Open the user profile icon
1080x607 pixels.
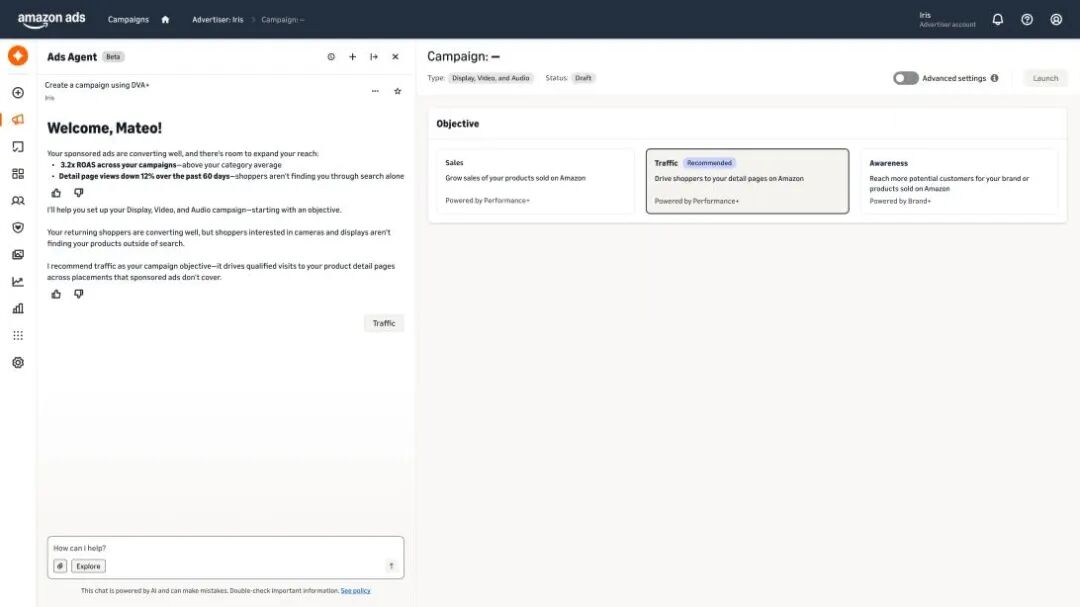1056,19
